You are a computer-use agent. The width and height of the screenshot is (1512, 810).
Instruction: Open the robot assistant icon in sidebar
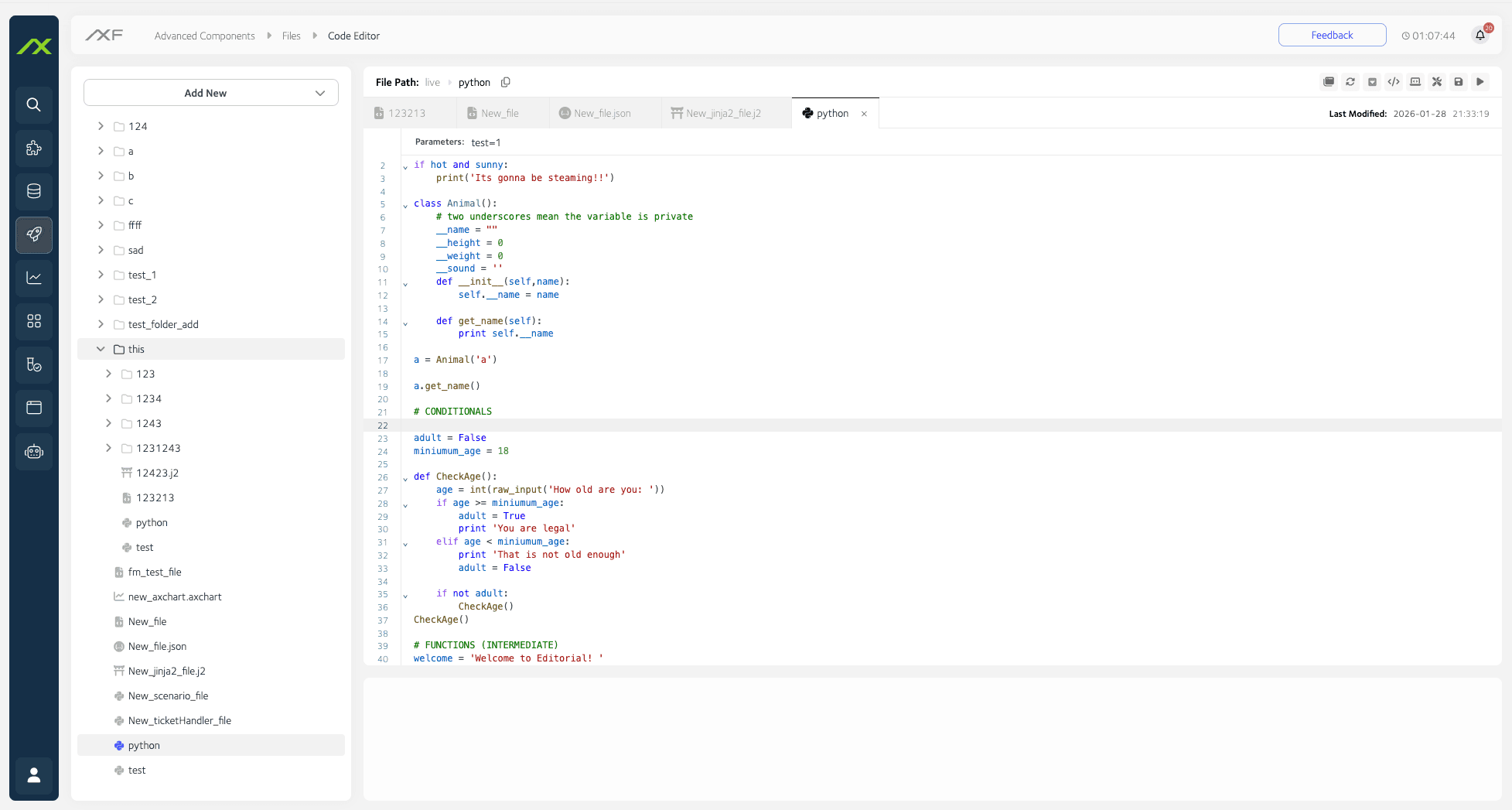coord(34,451)
